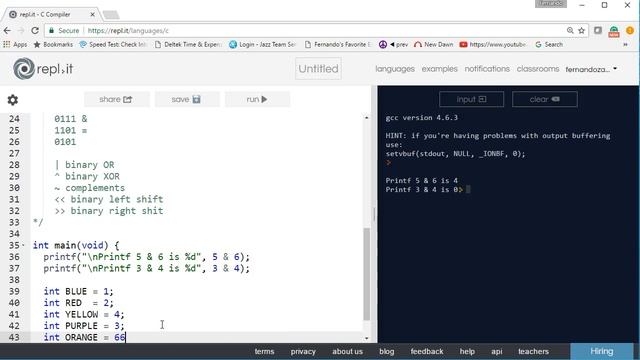Image resolution: width=640 pixels, height=360 pixels.
Task: Click the pane divider handle between editor and console
Action: 374,214
